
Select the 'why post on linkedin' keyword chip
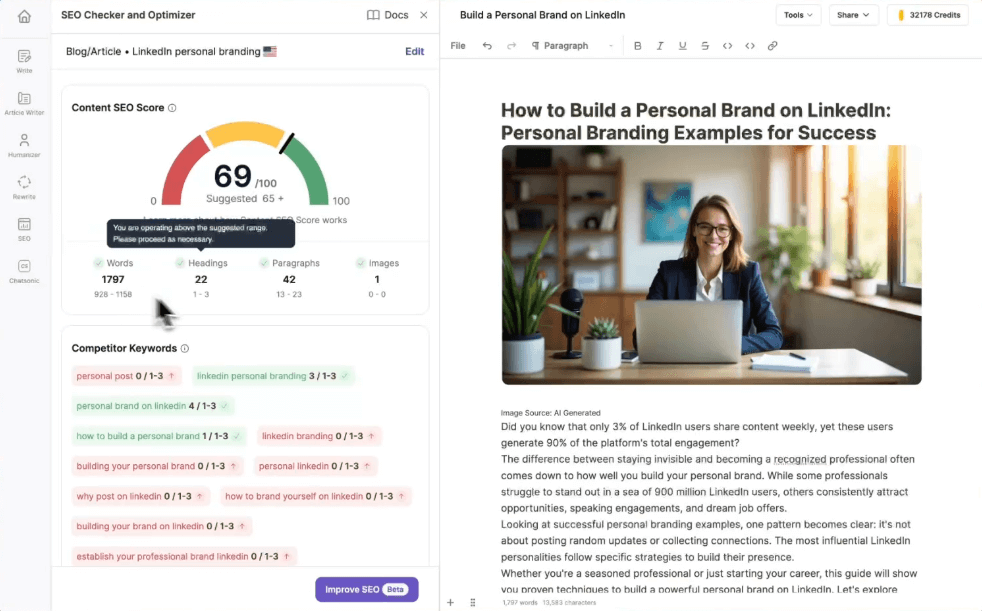(140, 496)
